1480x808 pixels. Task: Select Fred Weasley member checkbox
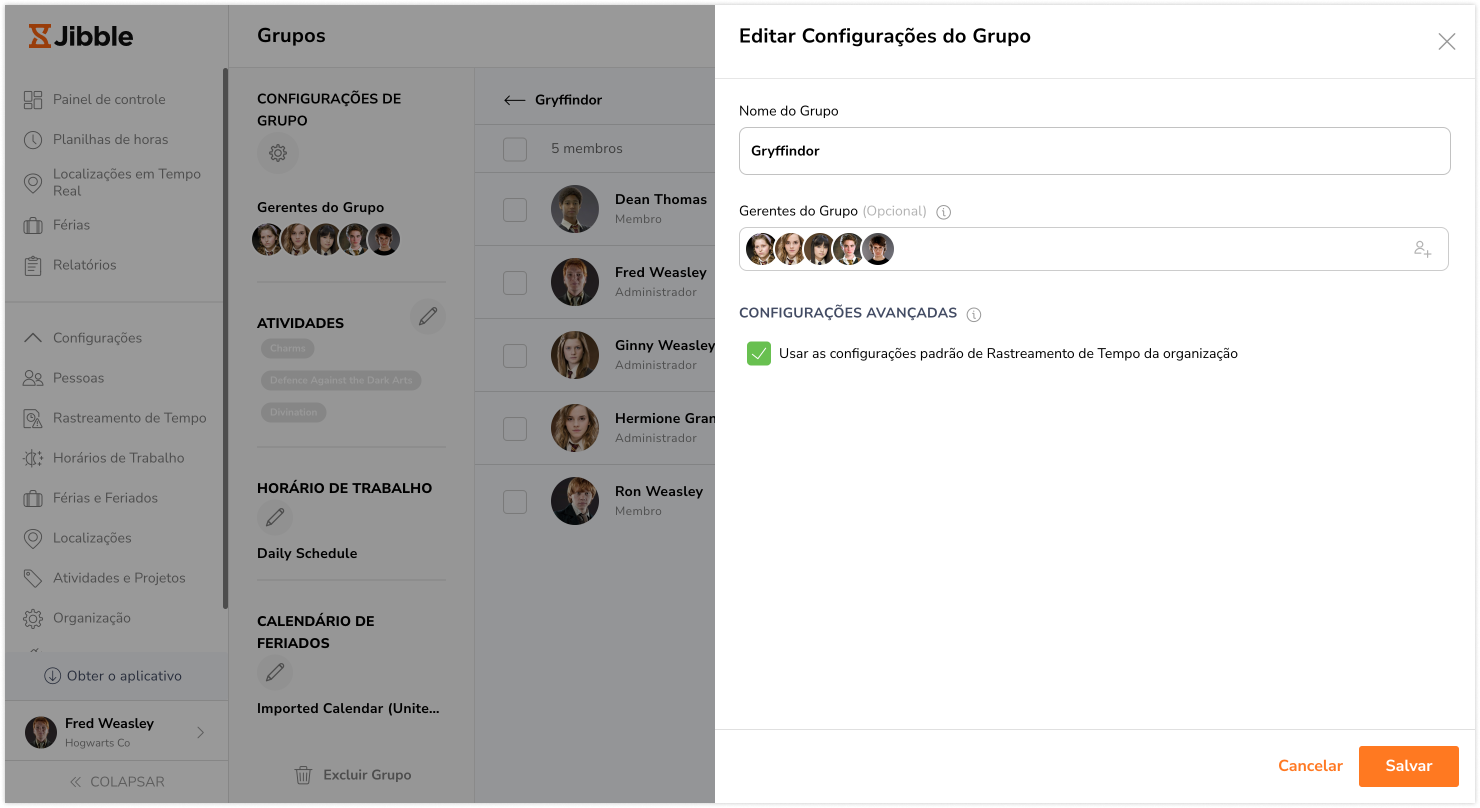tap(515, 282)
